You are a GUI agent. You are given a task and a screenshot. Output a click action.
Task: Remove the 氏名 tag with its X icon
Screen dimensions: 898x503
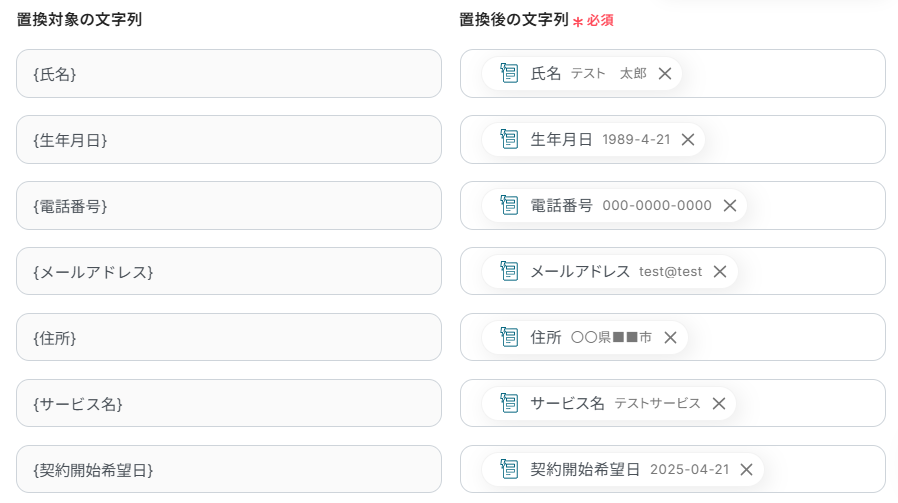tap(665, 73)
